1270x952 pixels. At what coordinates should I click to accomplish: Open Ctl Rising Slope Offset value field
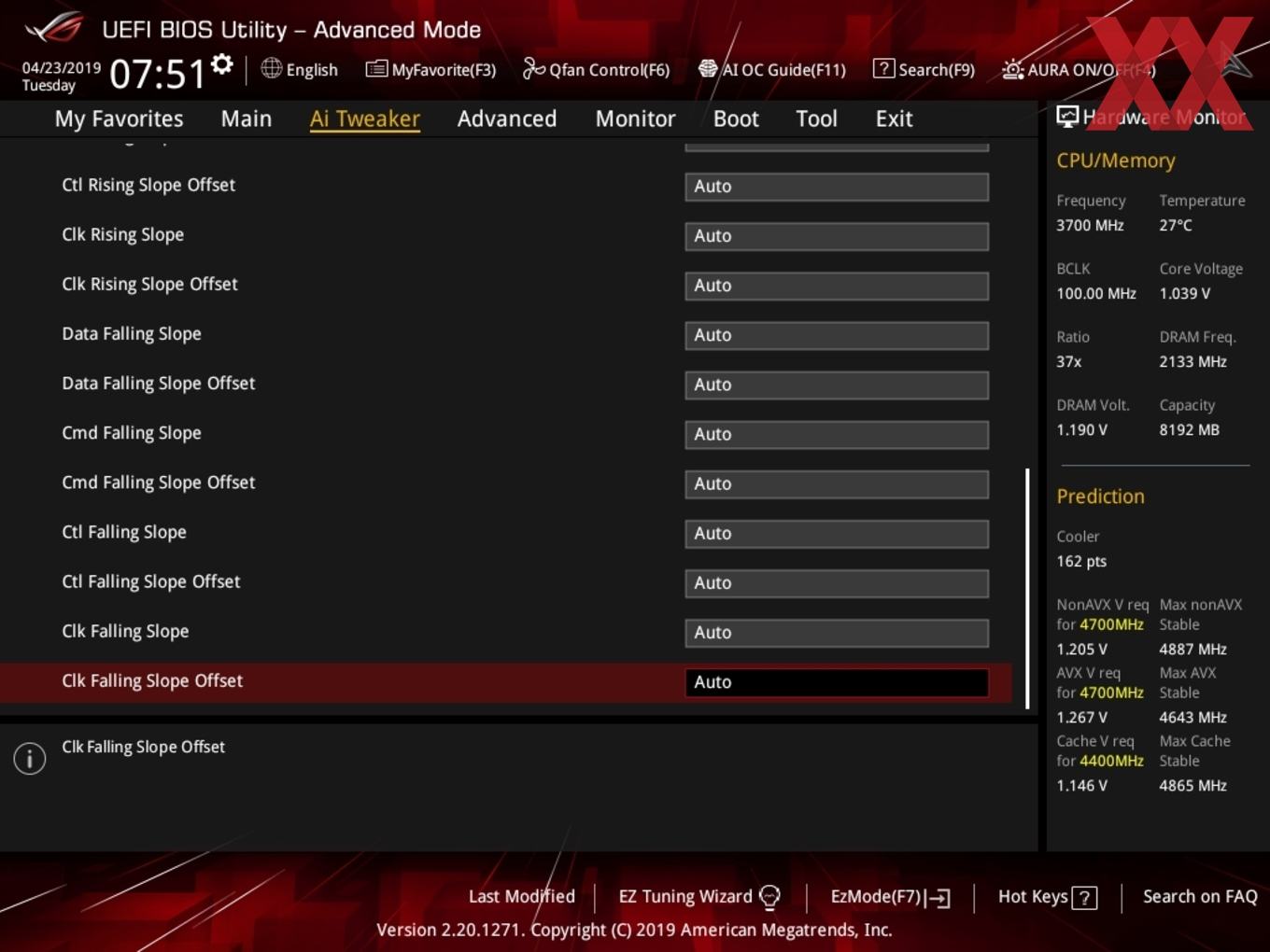point(837,187)
